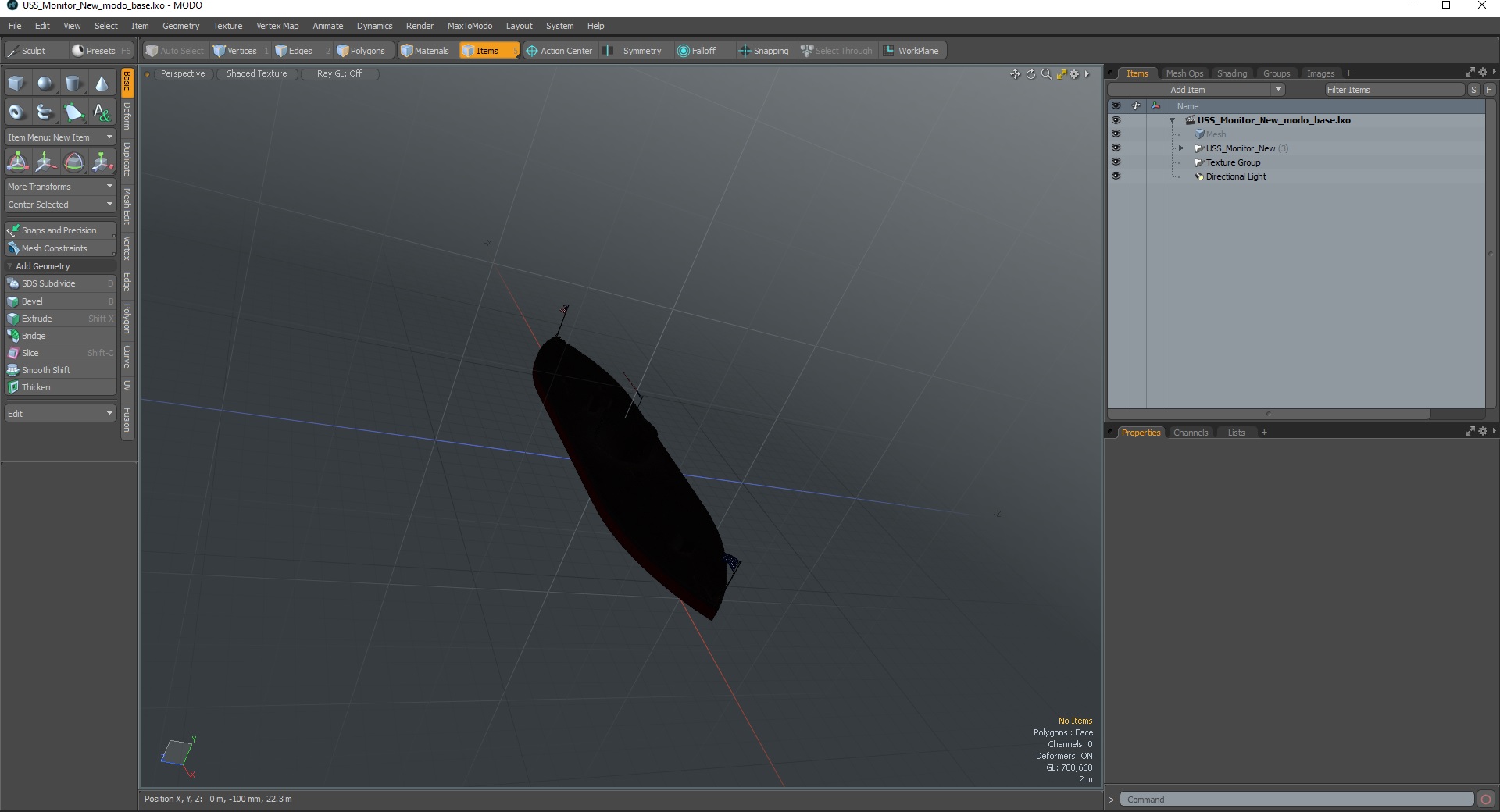The image size is (1500, 812).
Task: Hide the Directional Light item
Action: tap(1116, 176)
